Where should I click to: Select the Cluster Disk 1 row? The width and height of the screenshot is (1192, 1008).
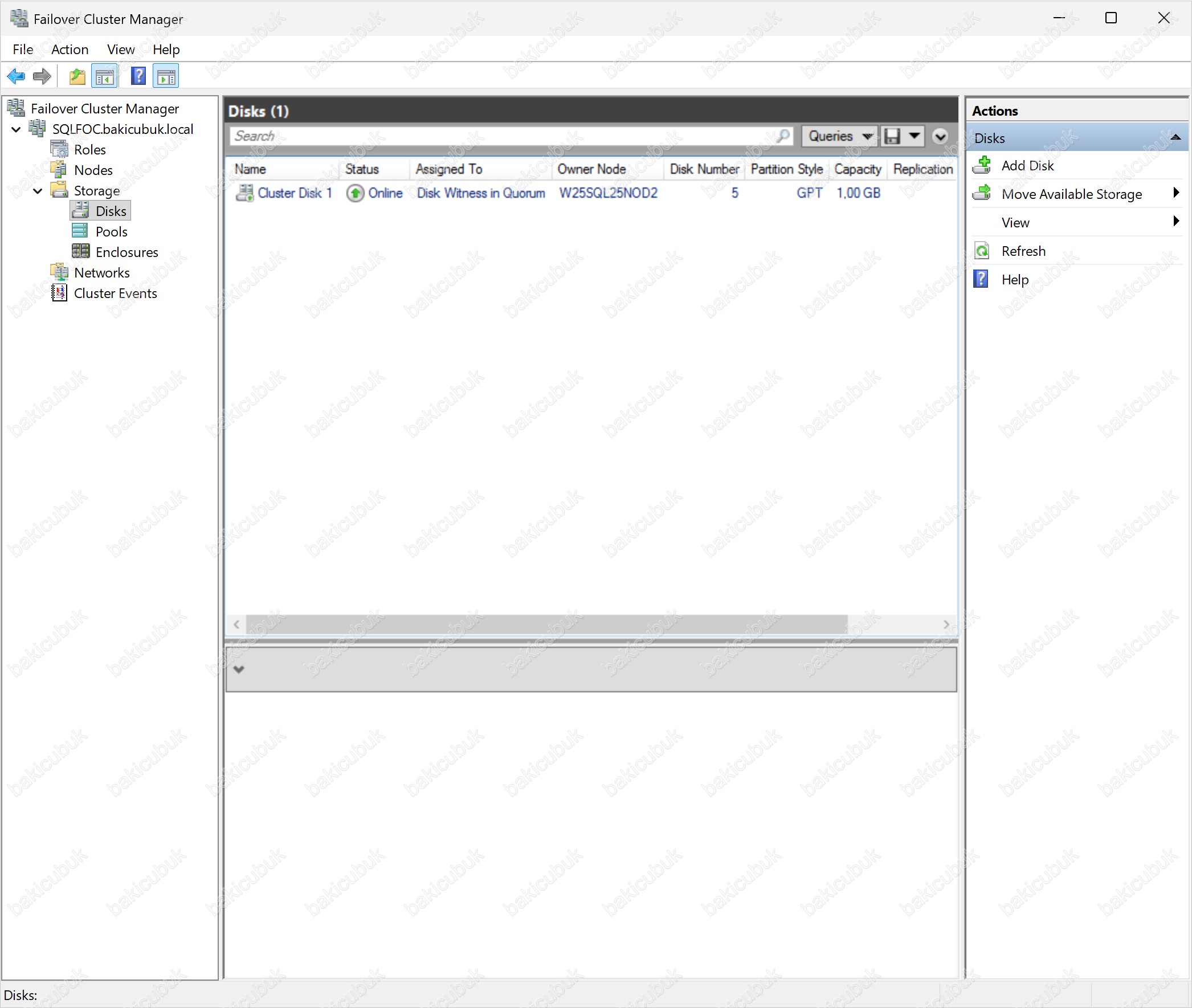click(x=294, y=193)
